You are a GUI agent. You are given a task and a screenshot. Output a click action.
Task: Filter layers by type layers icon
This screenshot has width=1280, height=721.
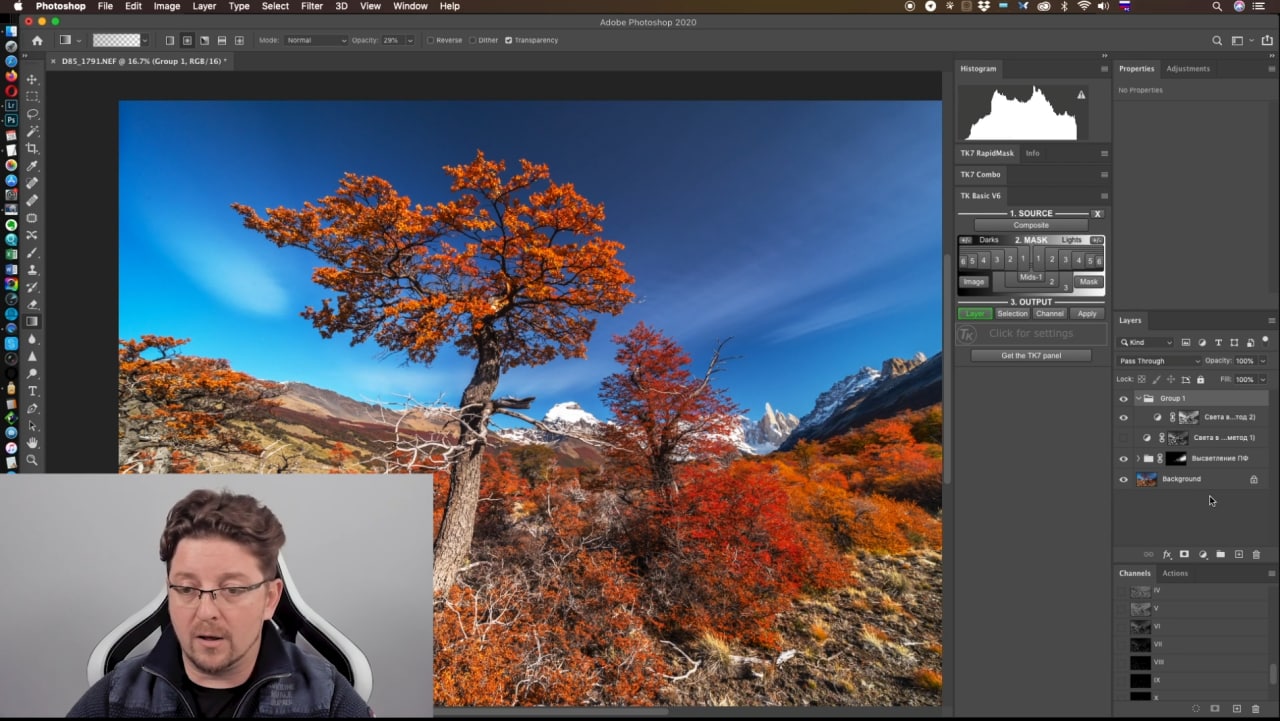(1218, 343)
